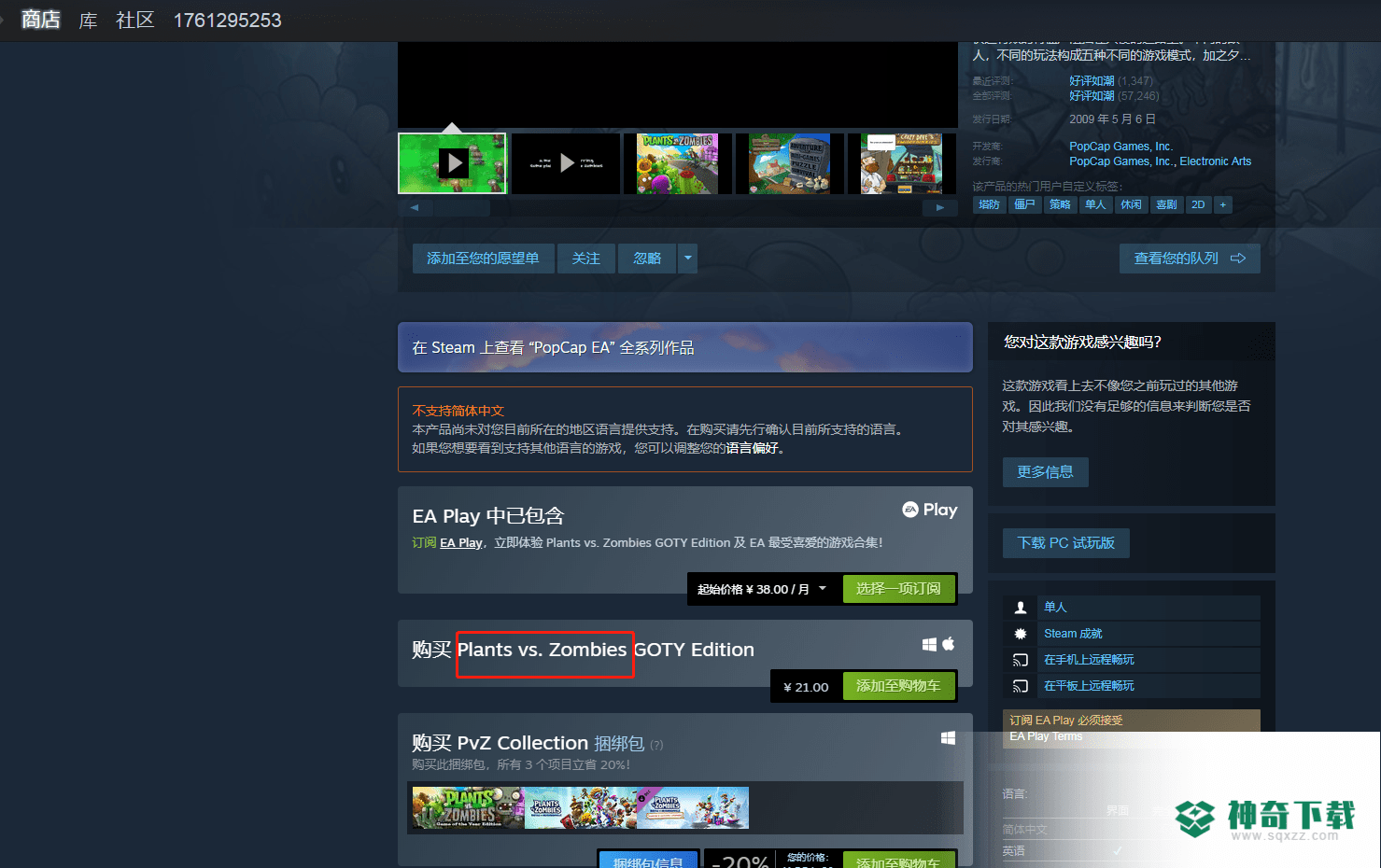Add GOTY Edition ¥21.00 to cart
This screenshot has width=1381, height=868.
pos(898,686)
